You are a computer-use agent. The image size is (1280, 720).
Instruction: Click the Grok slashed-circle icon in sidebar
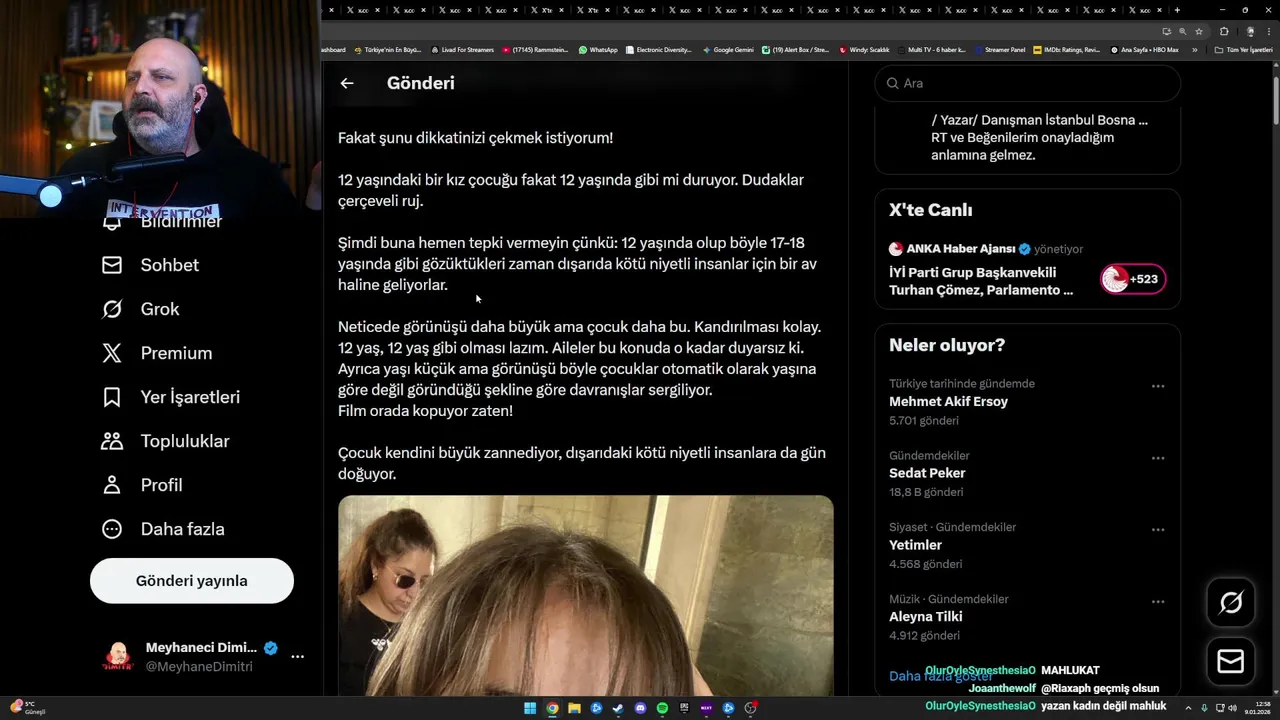112,309
